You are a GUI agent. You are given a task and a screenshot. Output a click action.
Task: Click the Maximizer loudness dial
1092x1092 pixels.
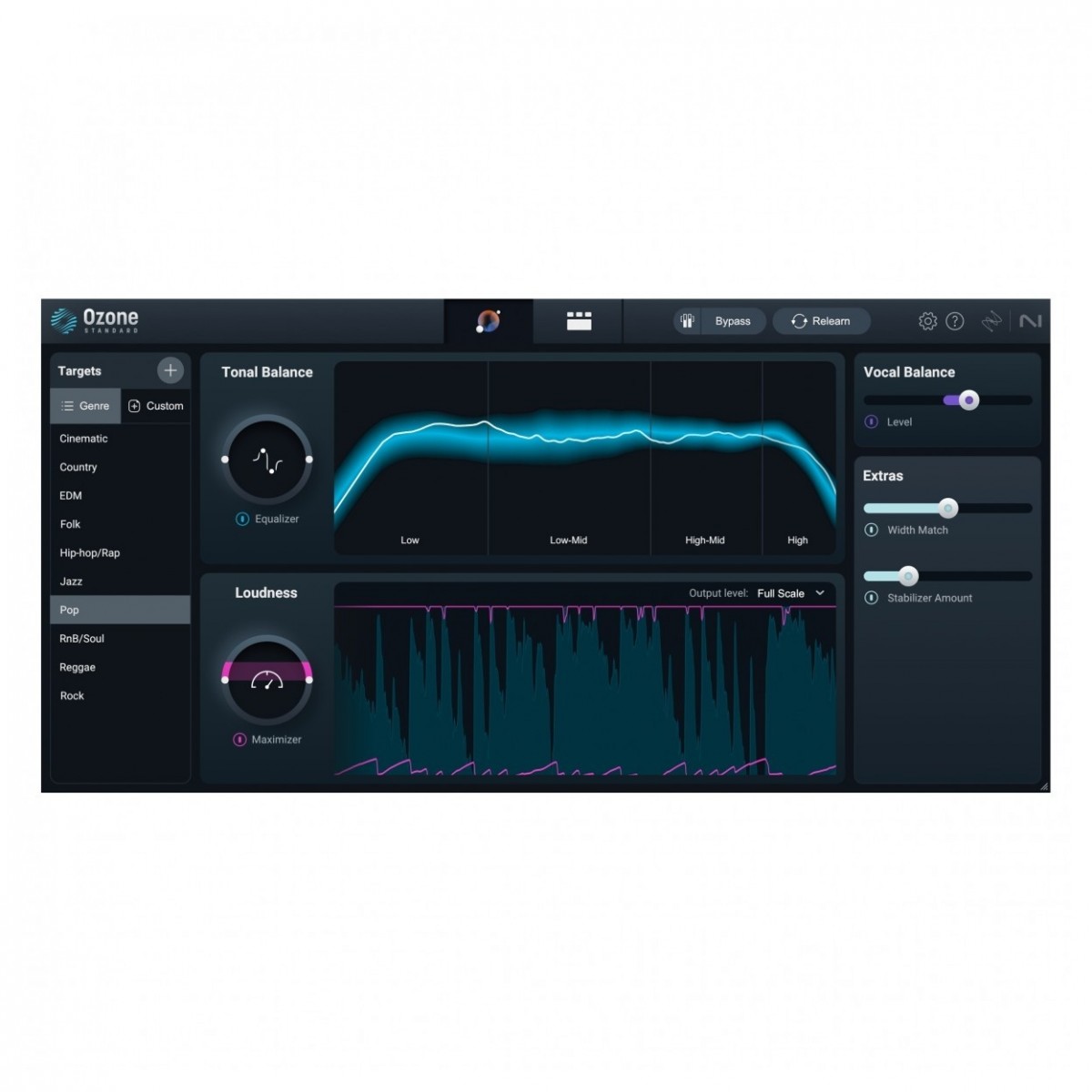(x=267, y=680)
